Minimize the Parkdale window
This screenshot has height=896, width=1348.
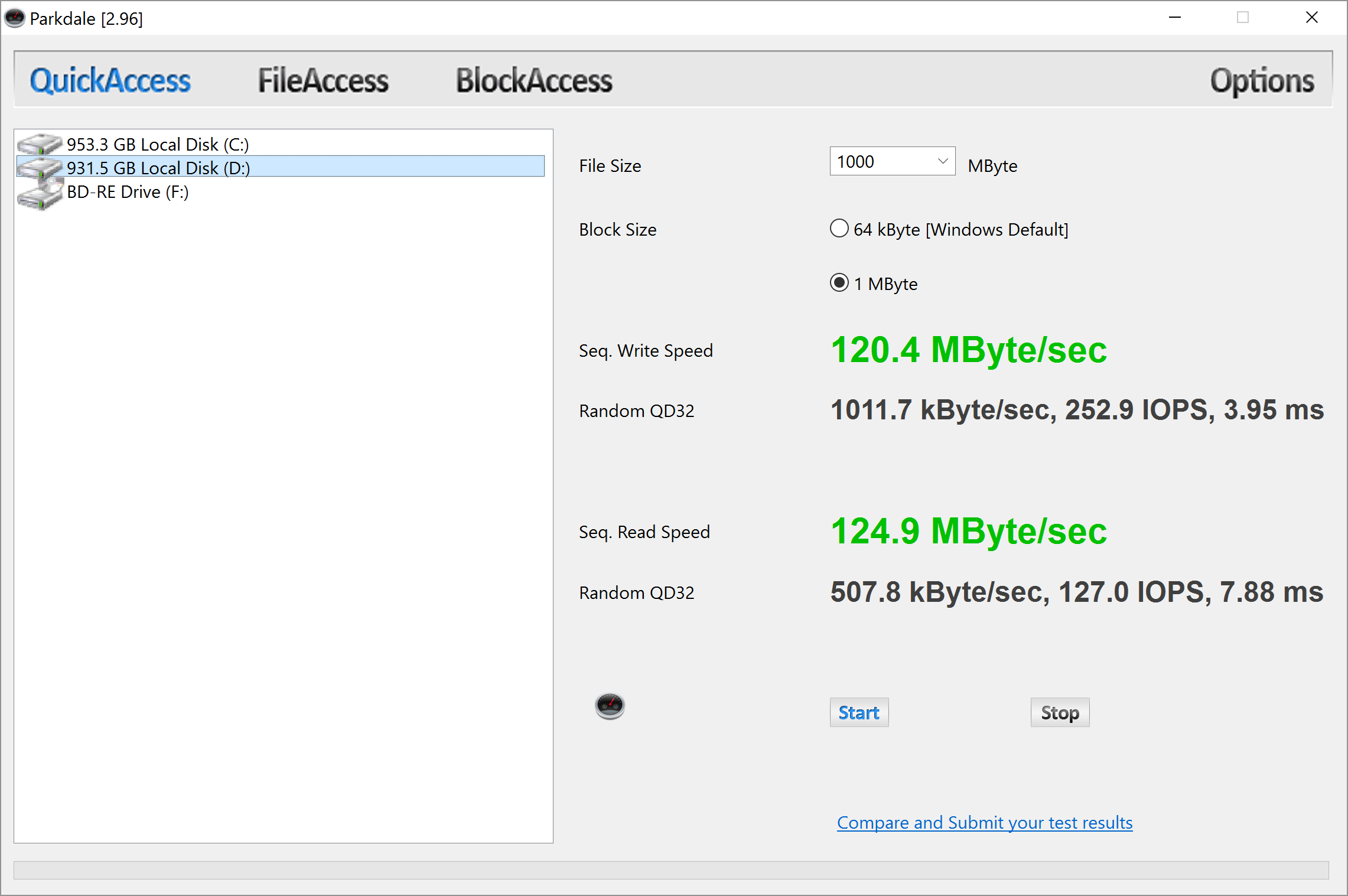pos(1175,18)
